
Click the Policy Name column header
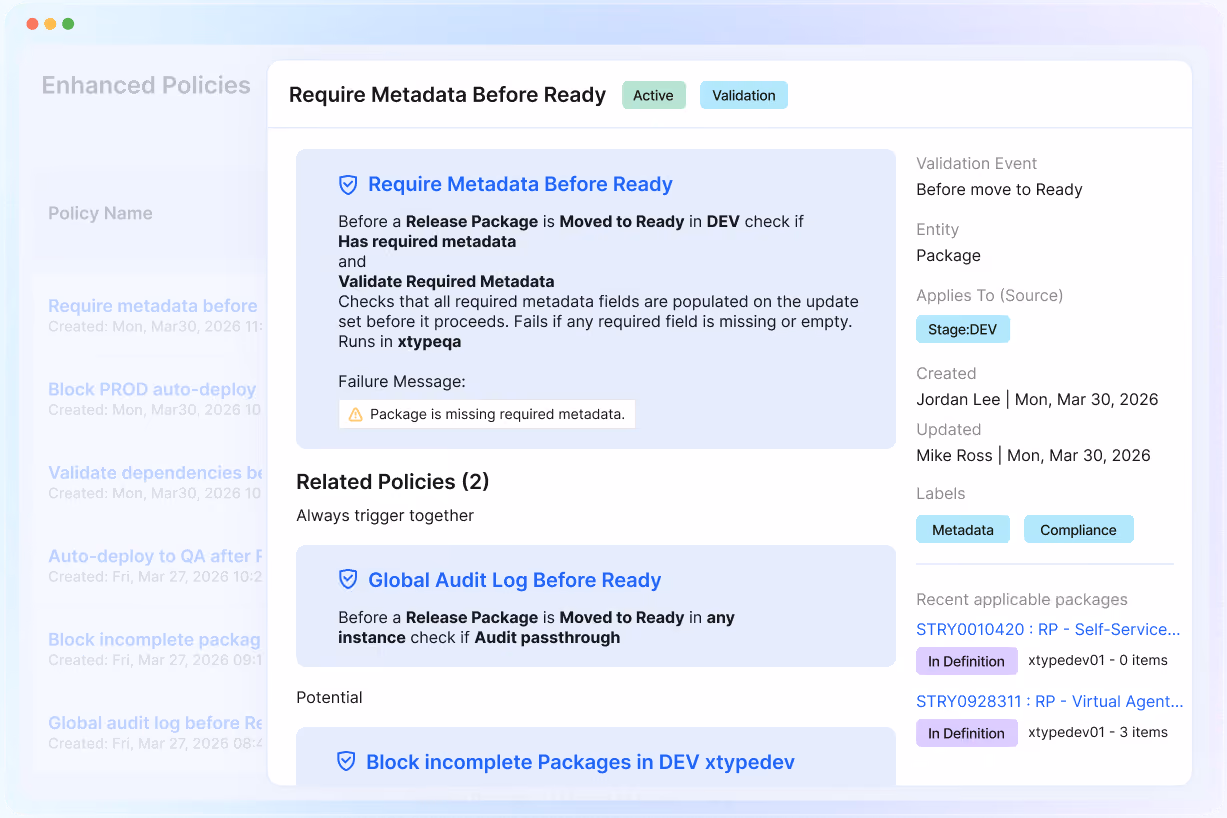[100, 213]
